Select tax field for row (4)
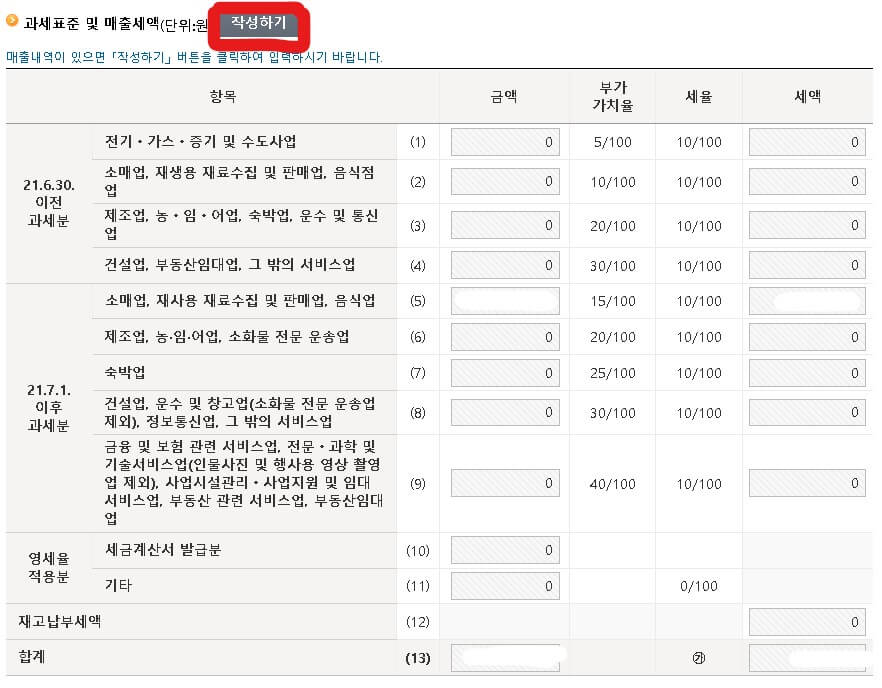This screenshot has width=882, height=688. [807, 266]
